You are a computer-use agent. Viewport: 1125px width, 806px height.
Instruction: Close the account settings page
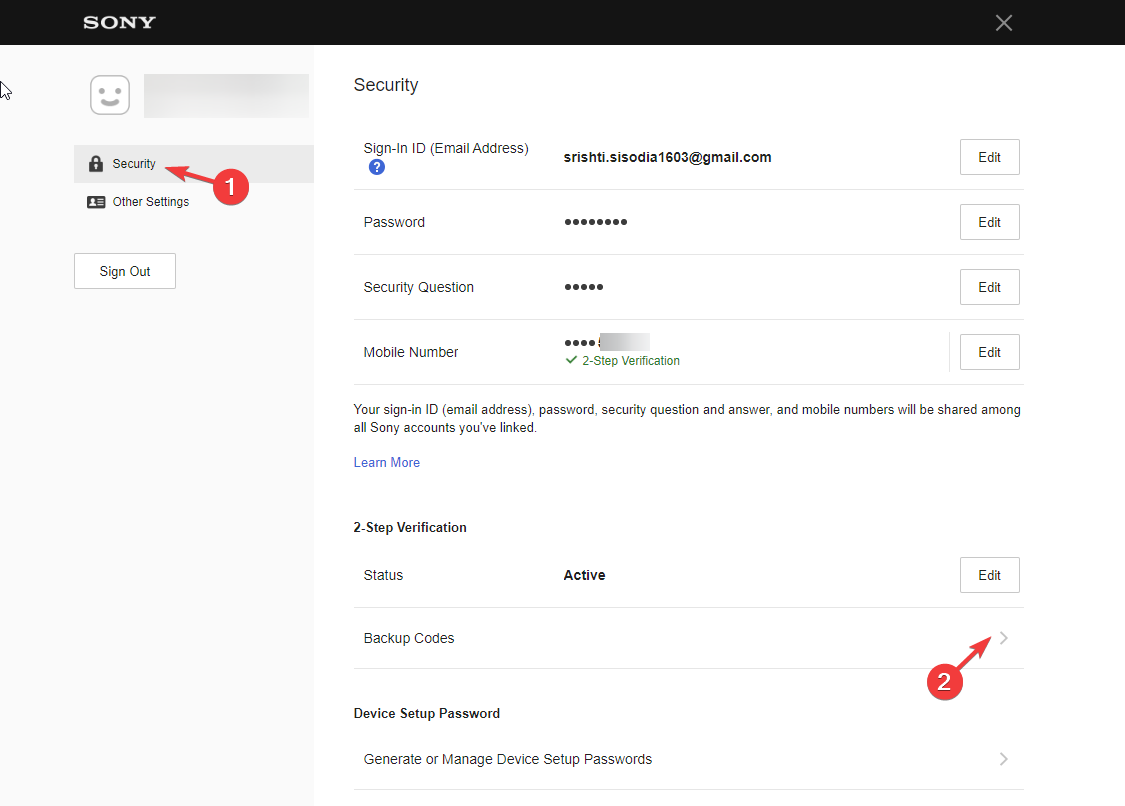pyautogui.click(x=1004, y=23)
